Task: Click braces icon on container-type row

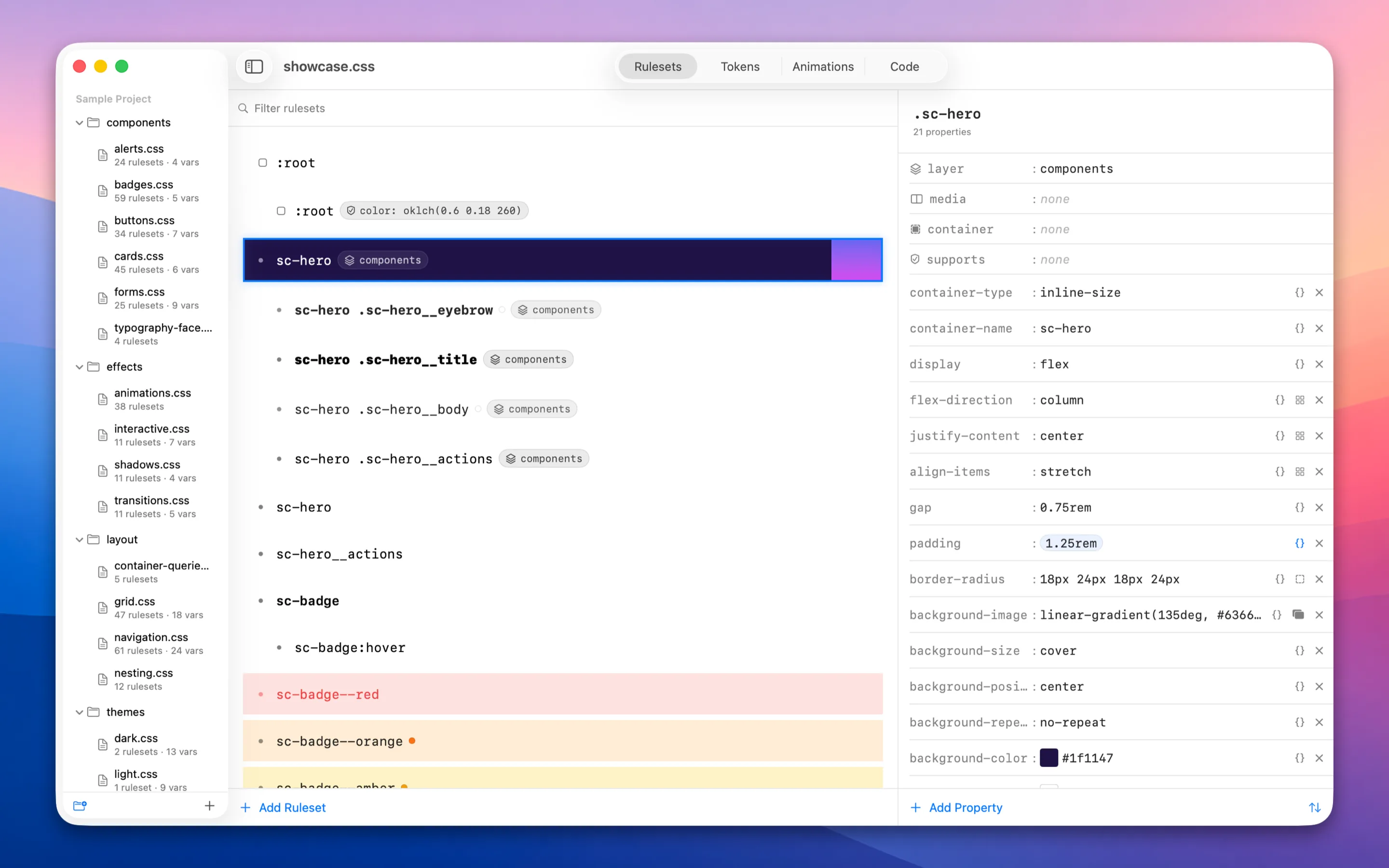Action: [1299, 293]
